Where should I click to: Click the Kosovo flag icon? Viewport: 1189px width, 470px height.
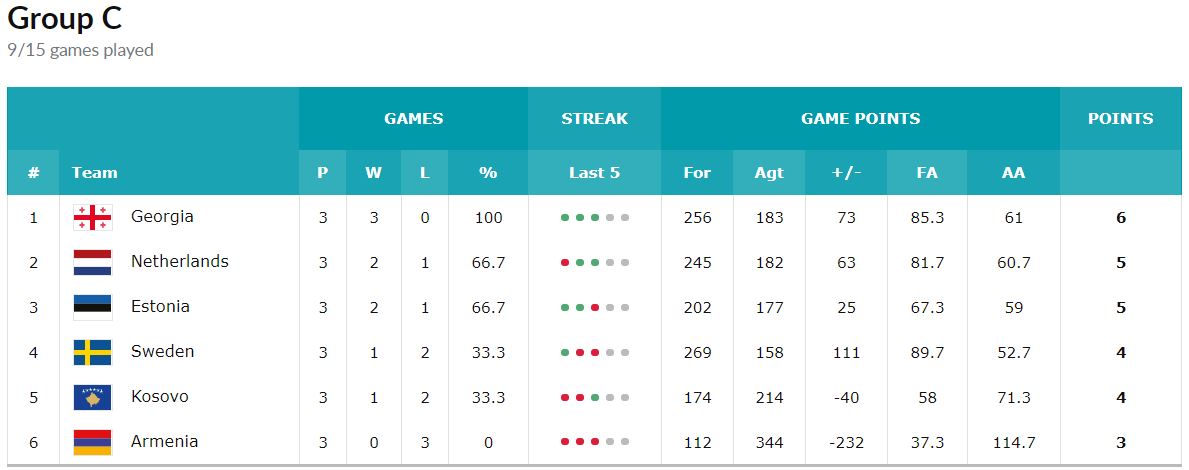click(93, 397)
